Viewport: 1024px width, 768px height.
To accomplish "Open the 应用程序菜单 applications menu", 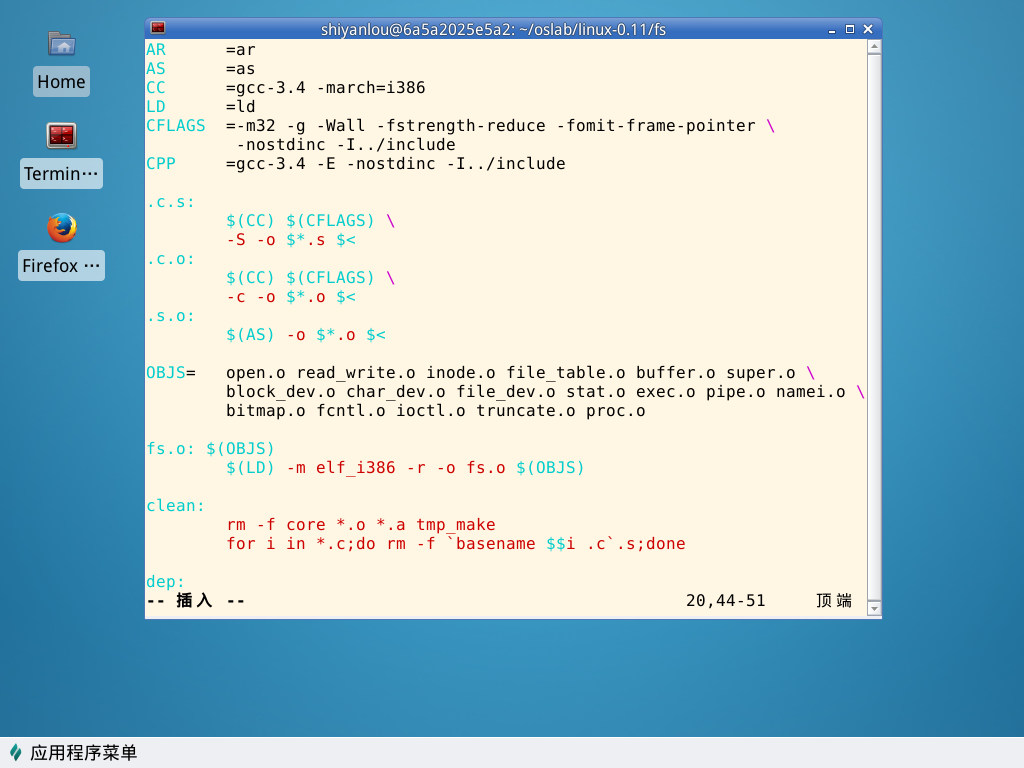I will point(84,752).
